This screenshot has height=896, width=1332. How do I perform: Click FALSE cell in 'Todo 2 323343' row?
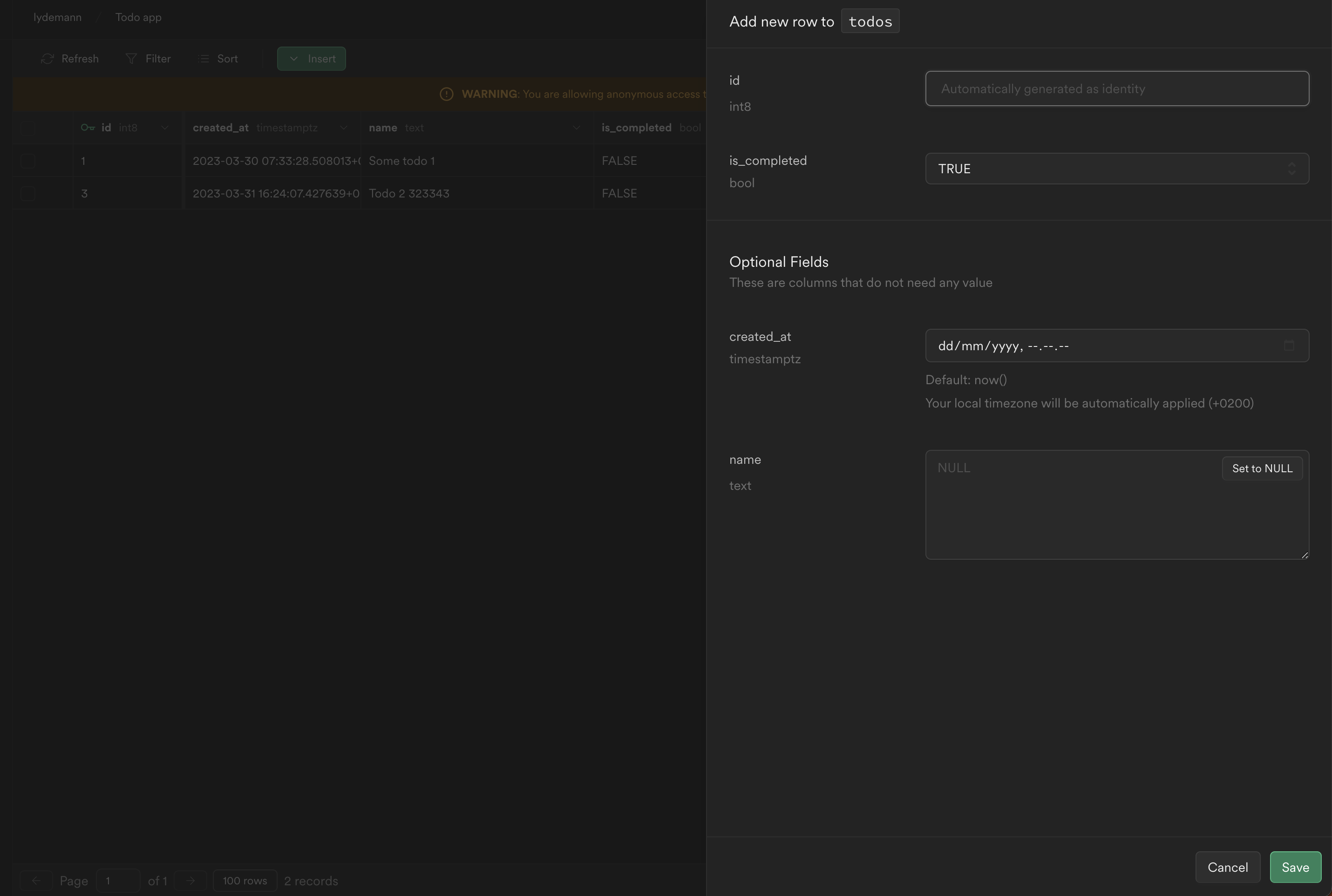(650, 193)
